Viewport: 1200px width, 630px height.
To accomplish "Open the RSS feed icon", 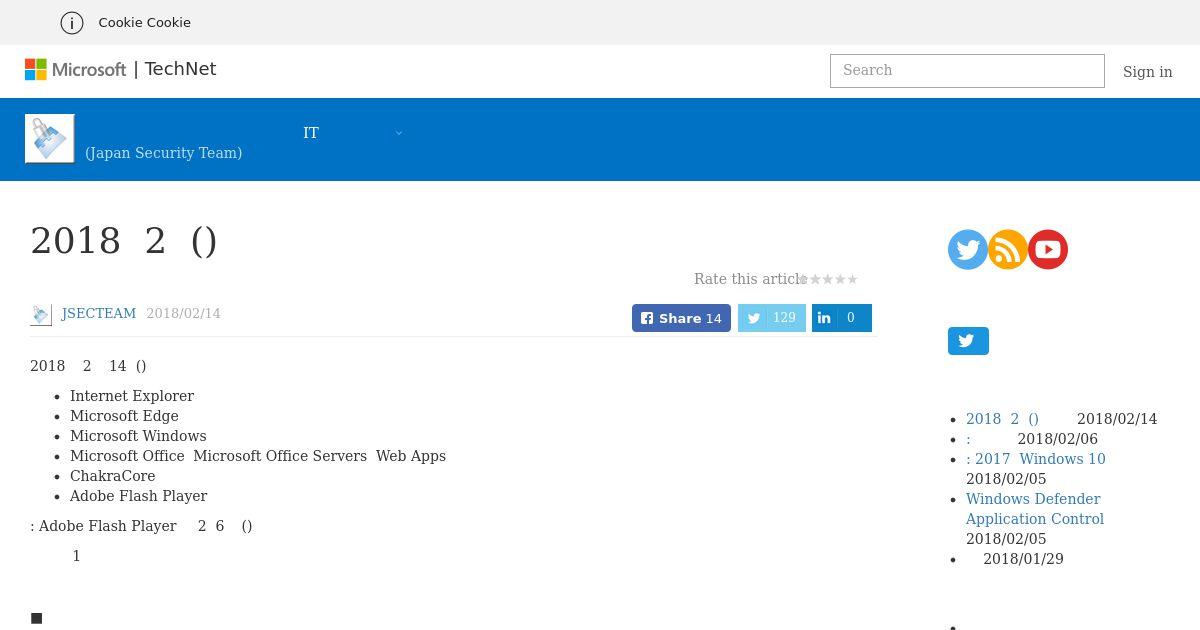I will pos(1008,249).
